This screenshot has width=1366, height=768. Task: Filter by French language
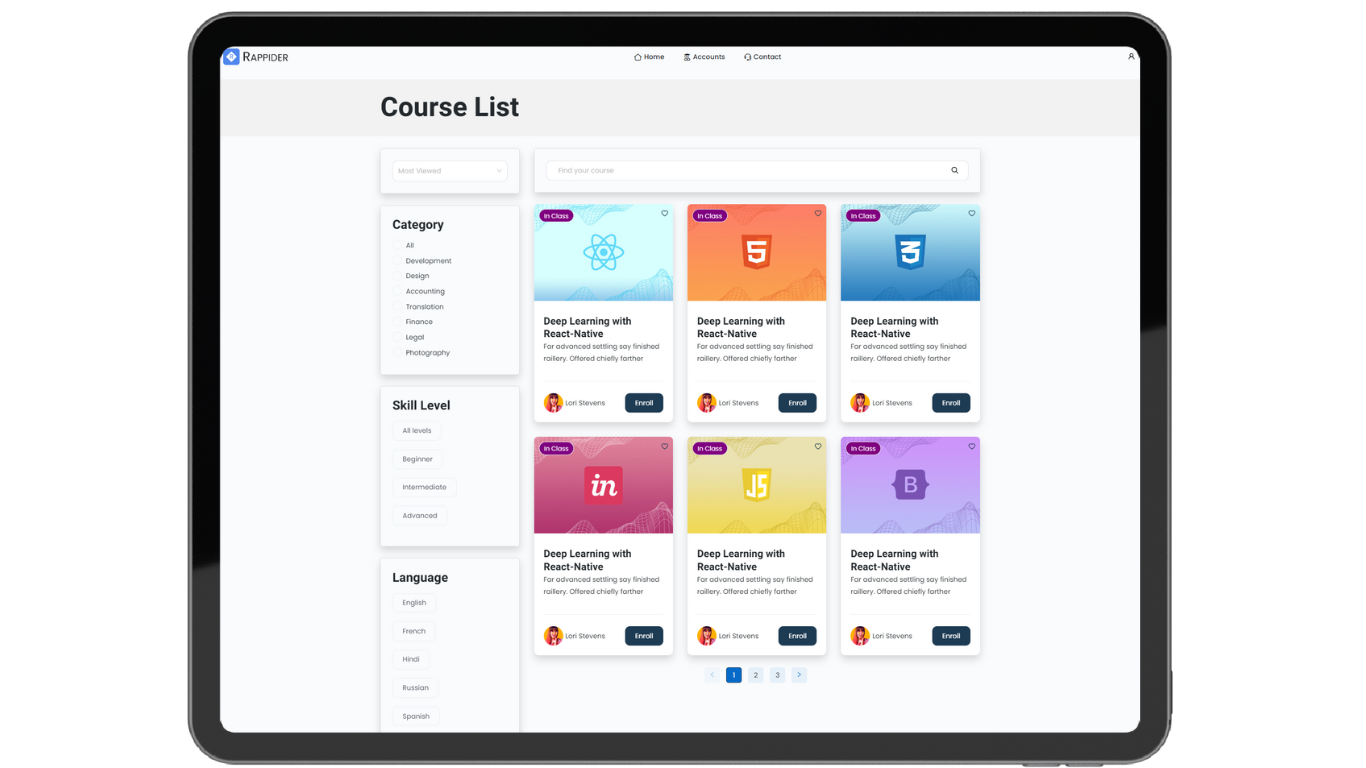(x=414, y=631)
